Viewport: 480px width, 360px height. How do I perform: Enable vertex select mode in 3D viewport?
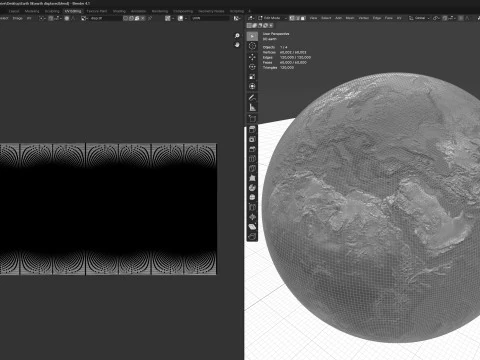click(292, 18)
